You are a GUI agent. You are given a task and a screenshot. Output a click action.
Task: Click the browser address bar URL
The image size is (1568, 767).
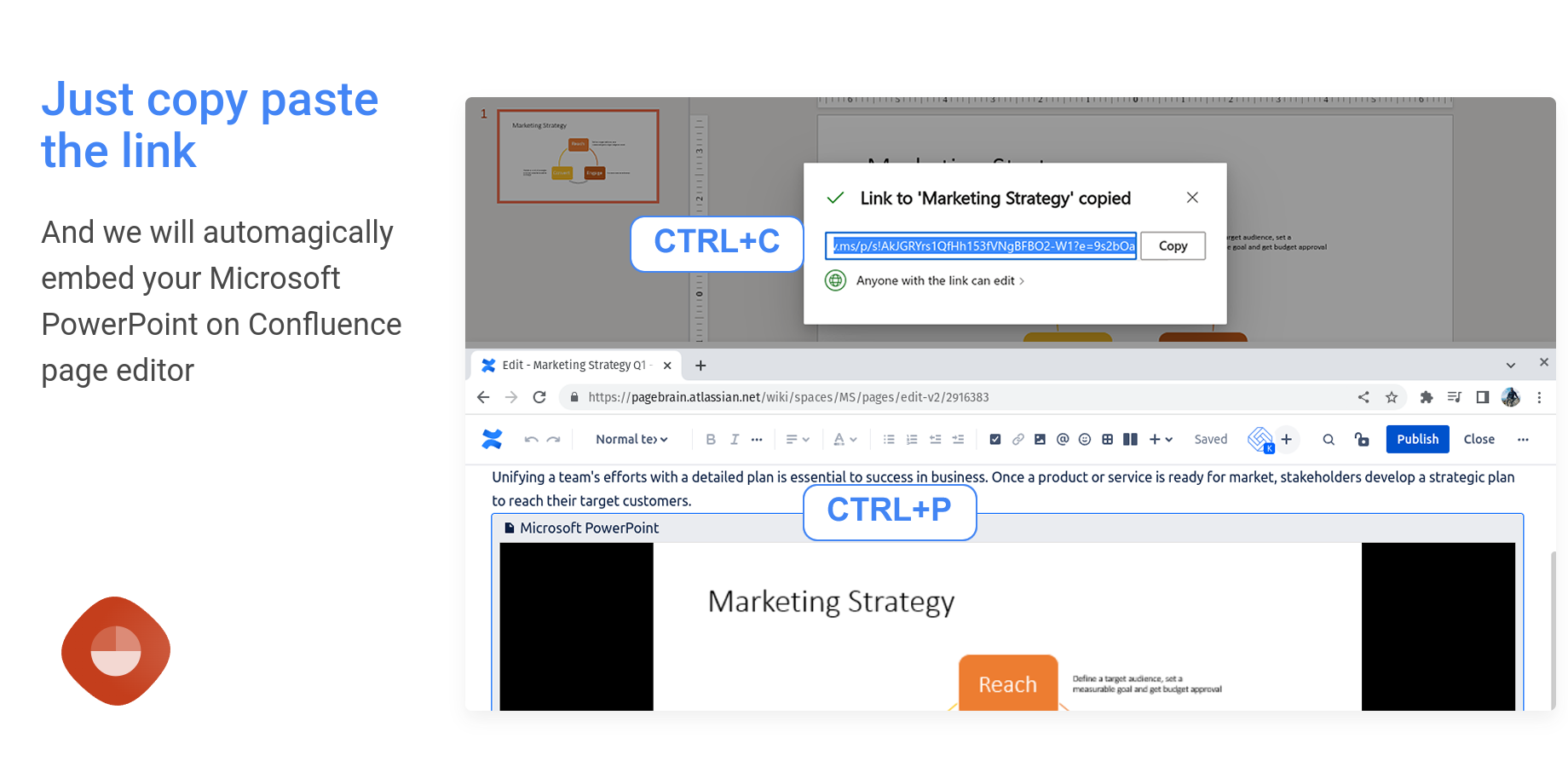click(x=788, y=397)
